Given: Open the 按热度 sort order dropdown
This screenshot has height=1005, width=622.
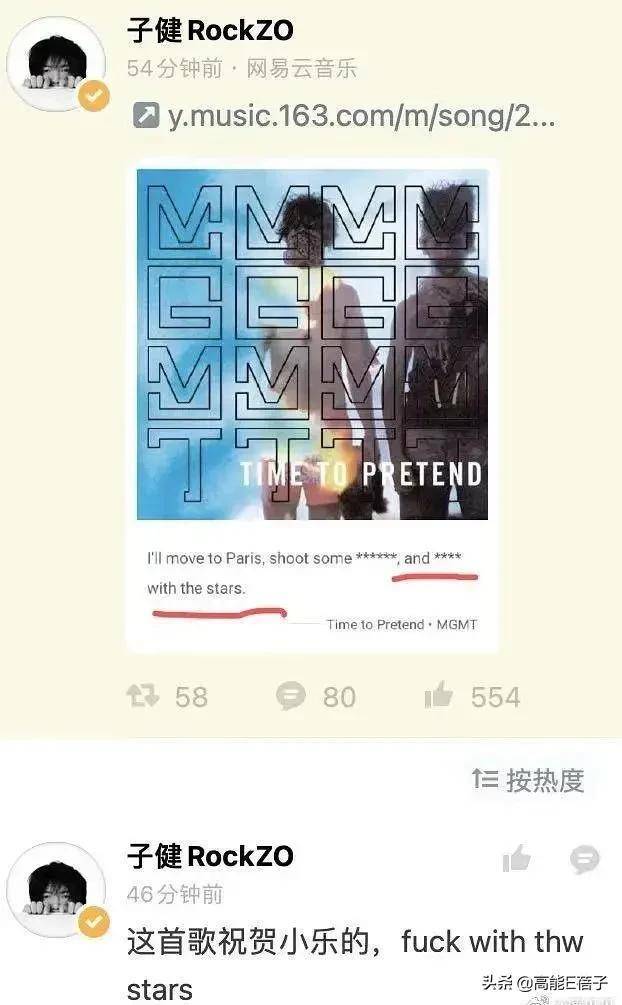Looking at the screenshot, I should point(528,780).
